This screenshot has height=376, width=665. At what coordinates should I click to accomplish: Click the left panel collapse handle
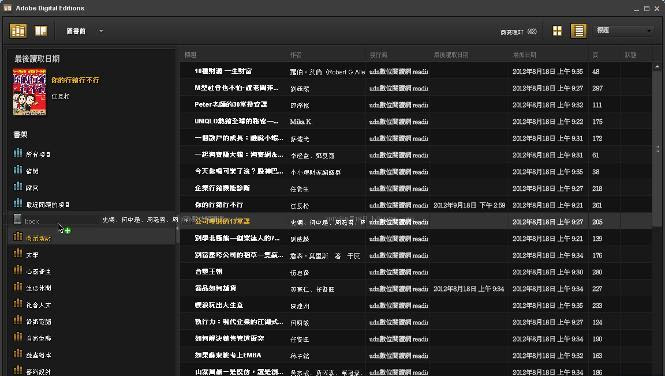pos(177,229)
